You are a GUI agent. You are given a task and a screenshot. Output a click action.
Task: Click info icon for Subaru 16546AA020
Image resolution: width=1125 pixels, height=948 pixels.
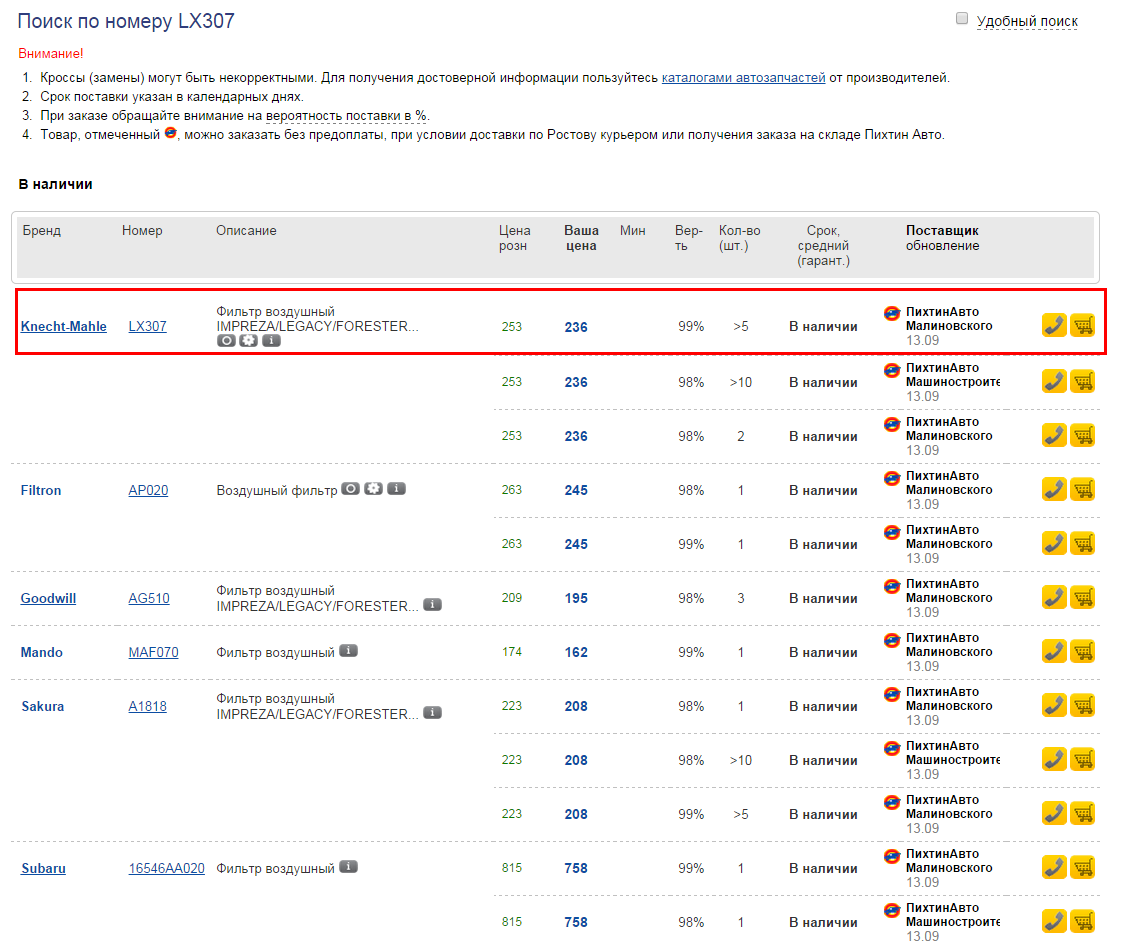pos(348,867)
